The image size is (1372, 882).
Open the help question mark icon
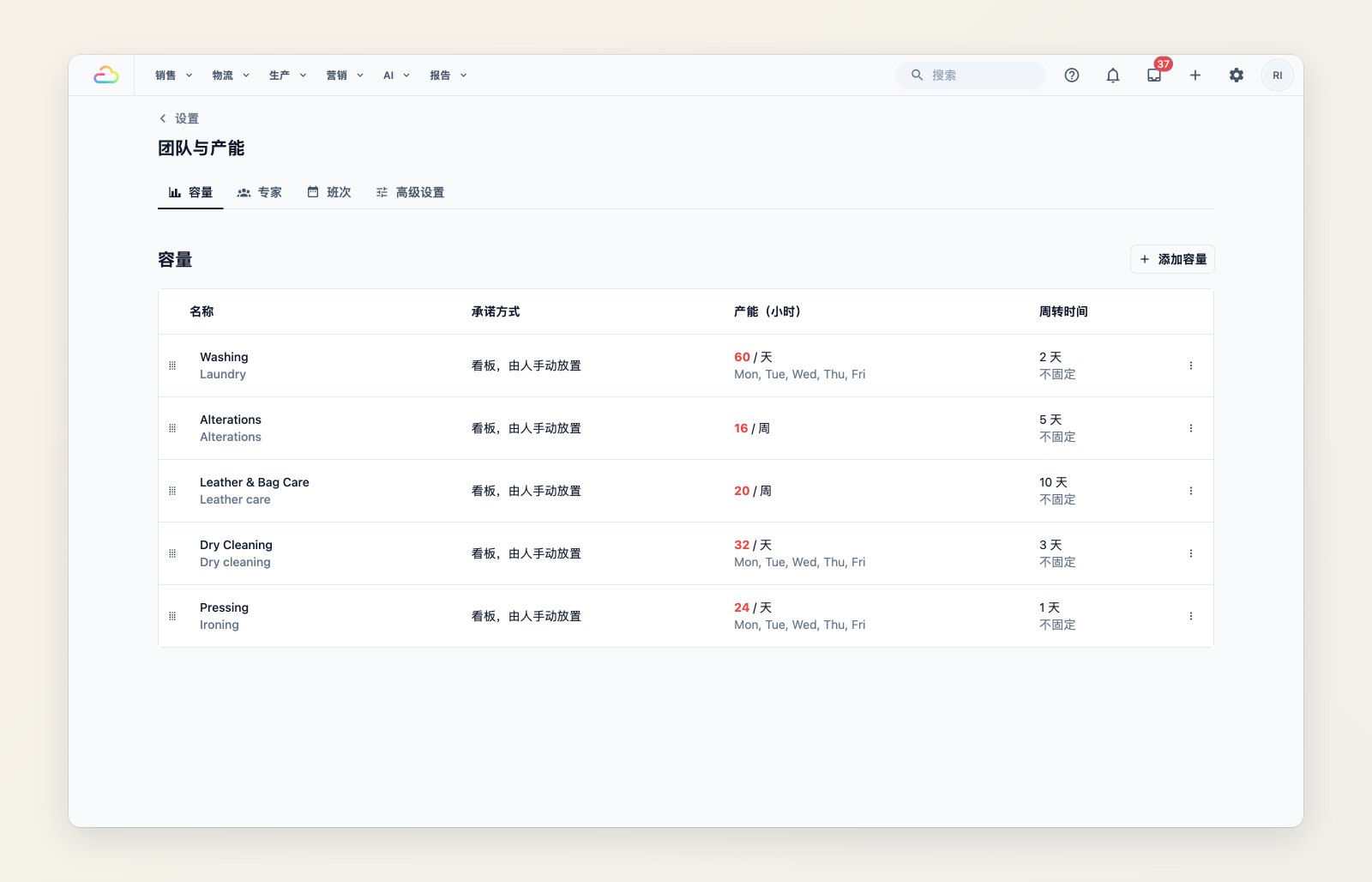[1072, 76]
